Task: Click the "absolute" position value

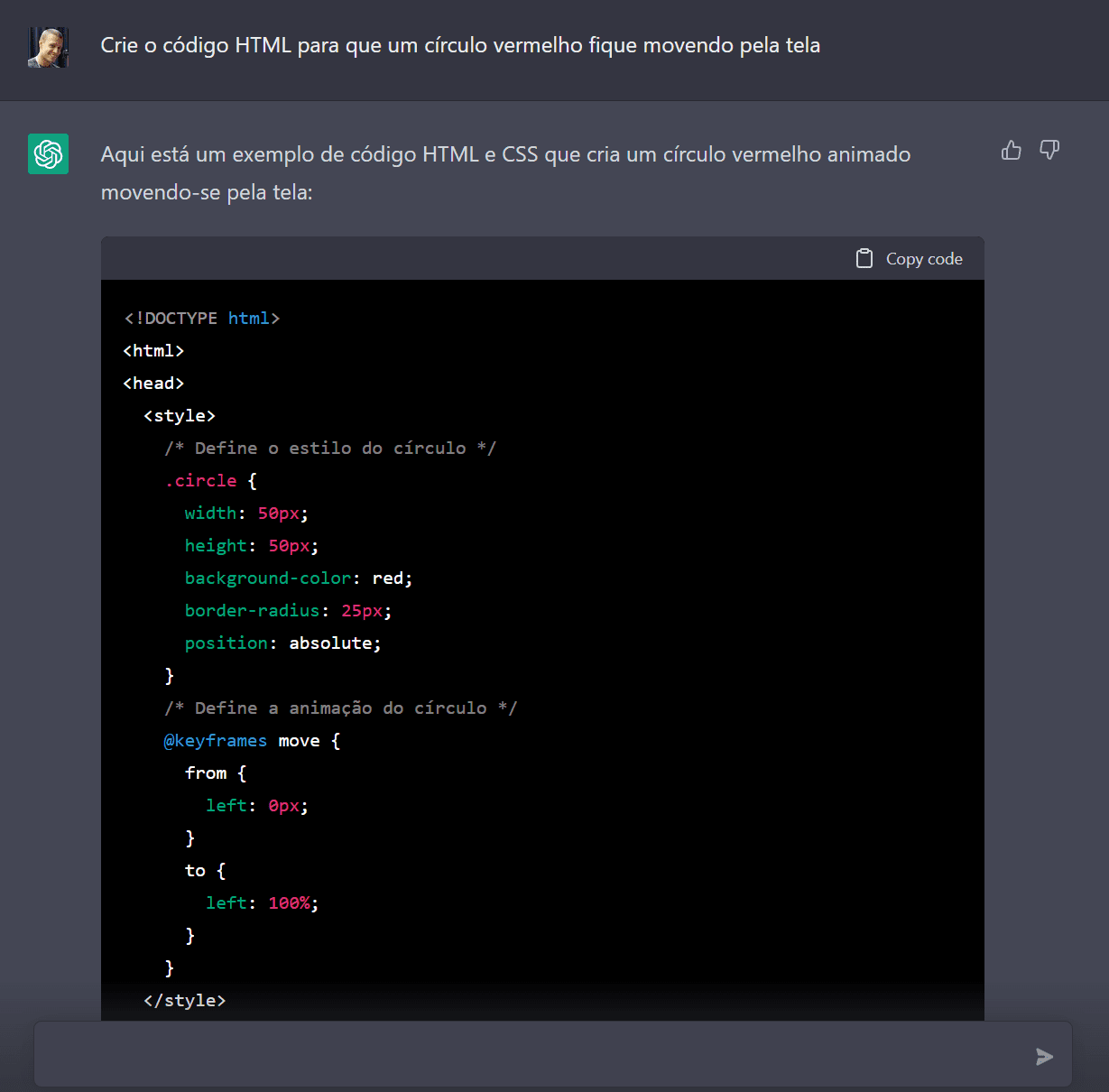Action: pos(330,643)
